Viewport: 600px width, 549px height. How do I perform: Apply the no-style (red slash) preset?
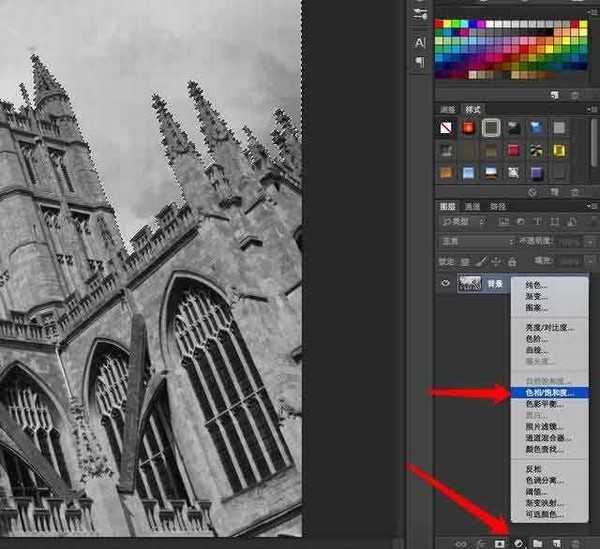tap(447, 128)
